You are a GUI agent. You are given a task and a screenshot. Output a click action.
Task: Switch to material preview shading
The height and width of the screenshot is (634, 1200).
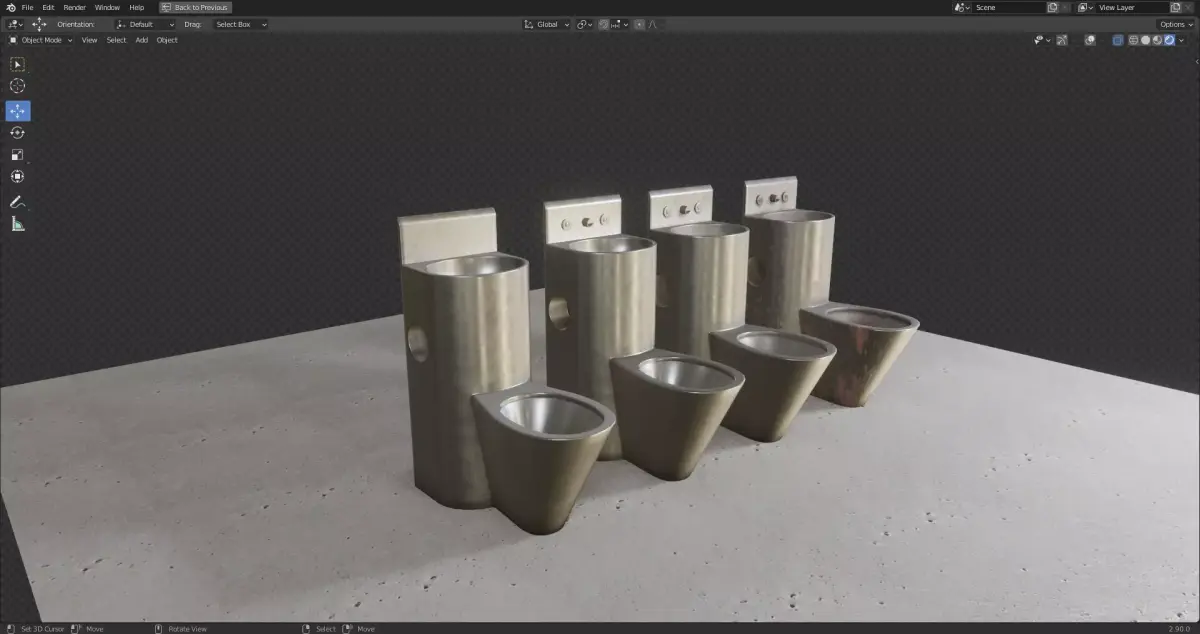[x=1157, y=40]
